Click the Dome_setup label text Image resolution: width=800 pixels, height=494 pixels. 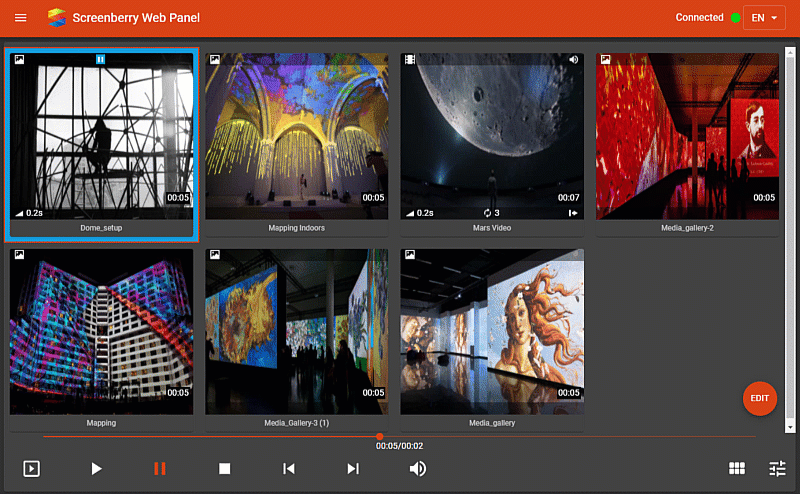[101, 228]
